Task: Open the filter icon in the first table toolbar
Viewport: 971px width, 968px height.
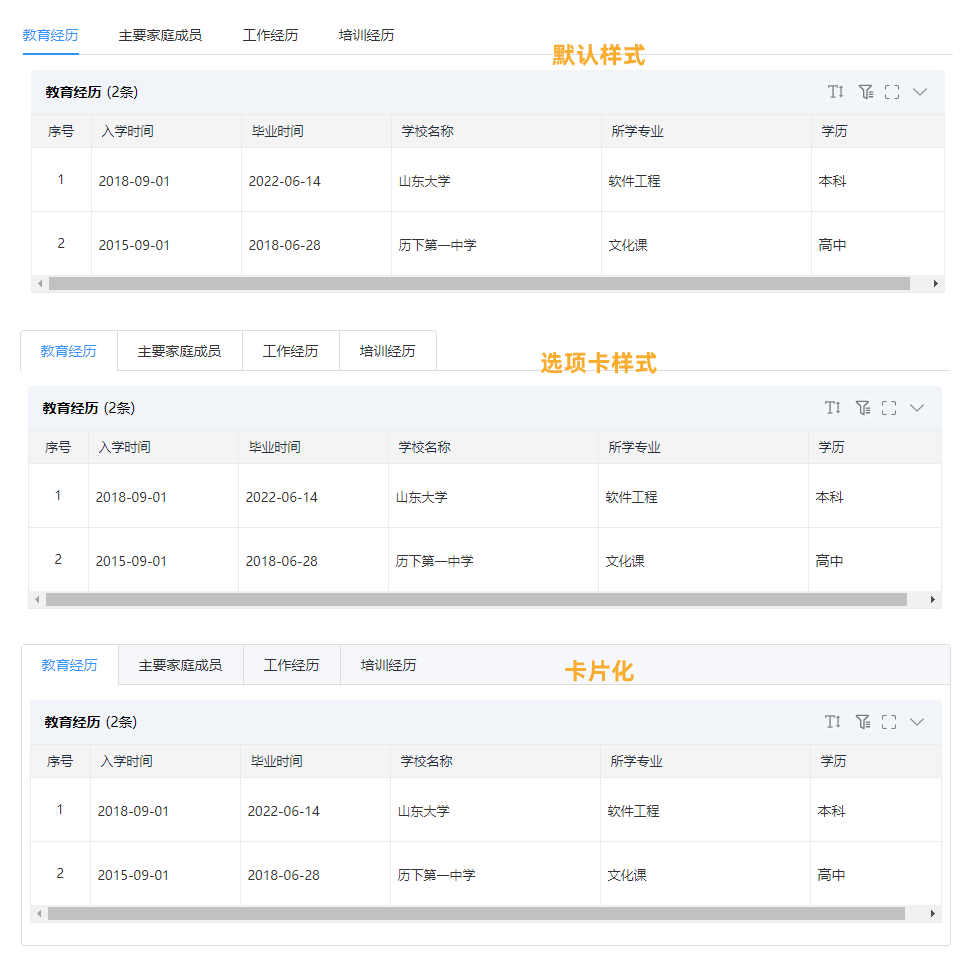Action: tap(866, 91)
